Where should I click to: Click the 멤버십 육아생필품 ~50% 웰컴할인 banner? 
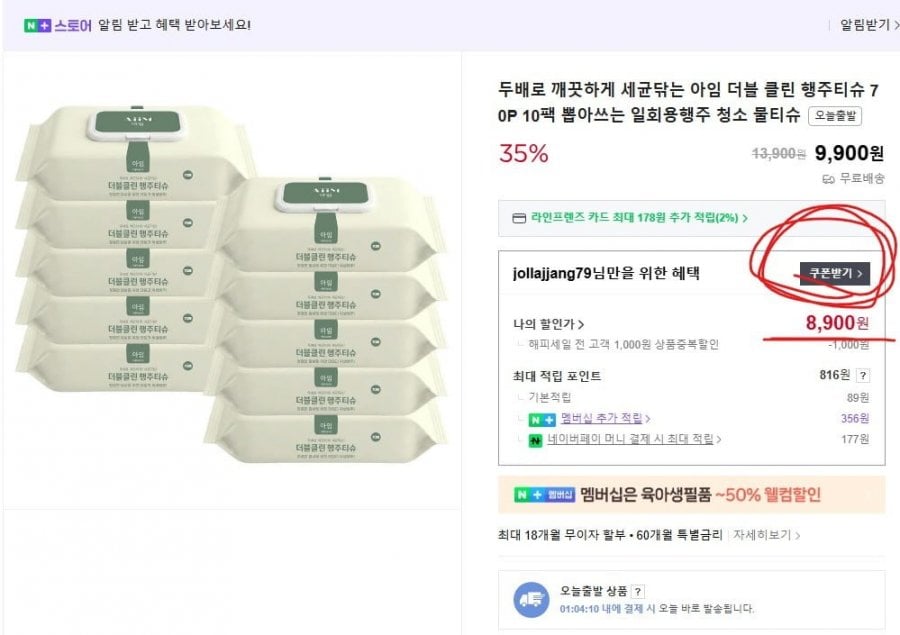pos(691,494)
